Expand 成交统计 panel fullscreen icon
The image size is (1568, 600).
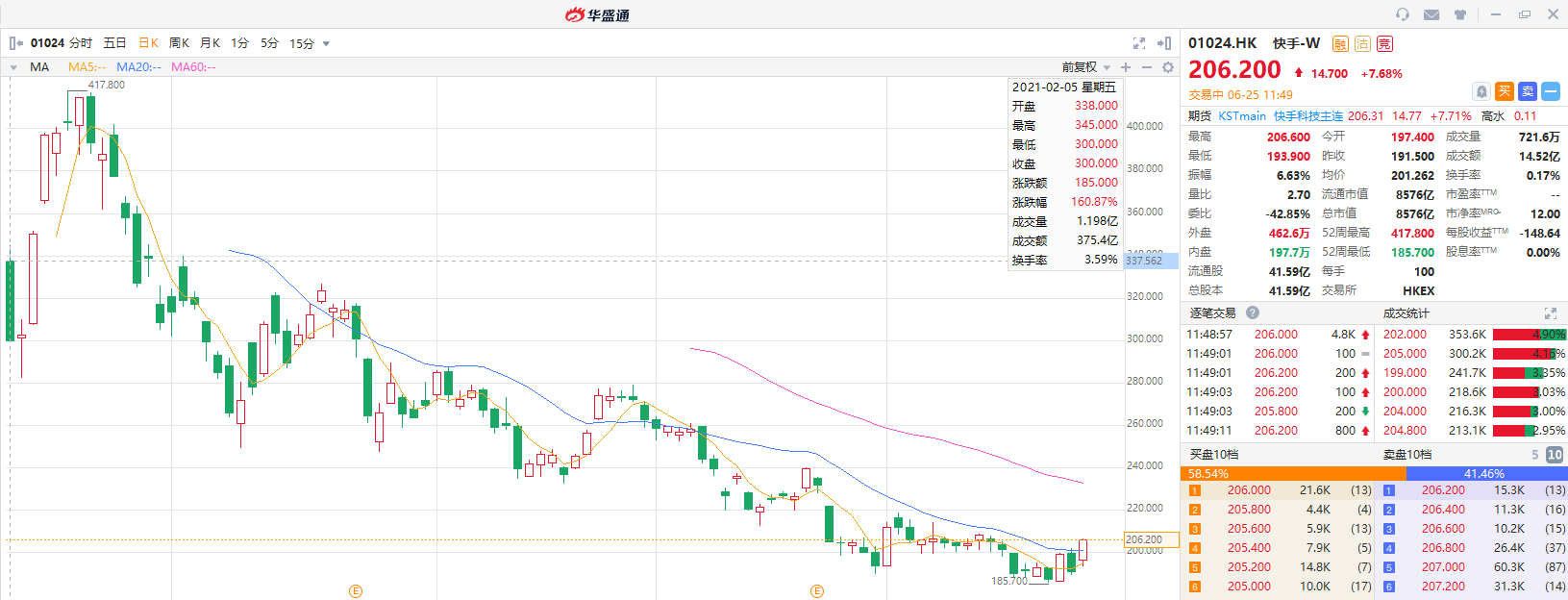1551,313
